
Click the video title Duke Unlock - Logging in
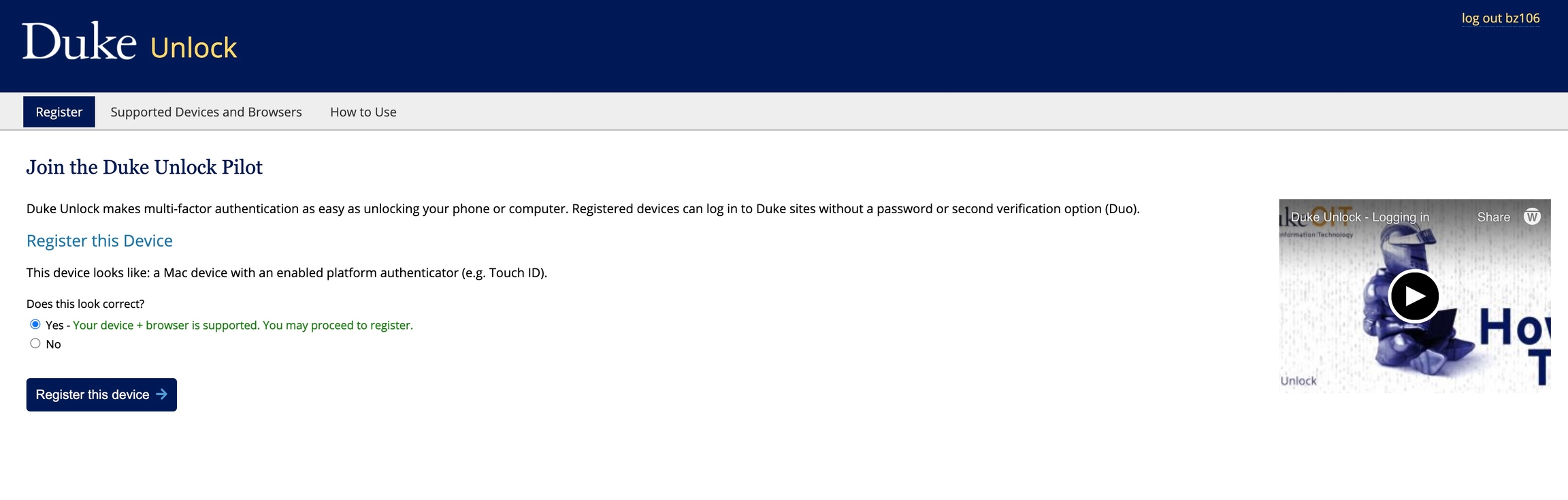[1360, 217]
